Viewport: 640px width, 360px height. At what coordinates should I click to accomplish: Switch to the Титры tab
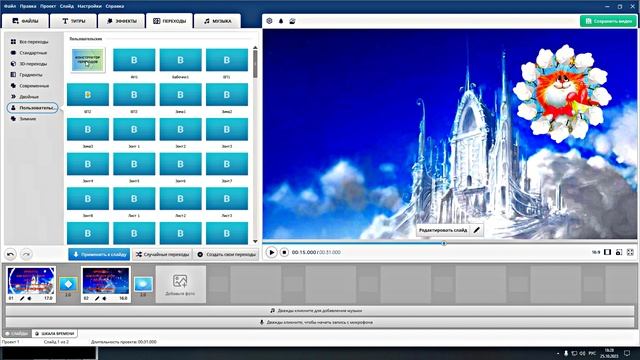73,21
